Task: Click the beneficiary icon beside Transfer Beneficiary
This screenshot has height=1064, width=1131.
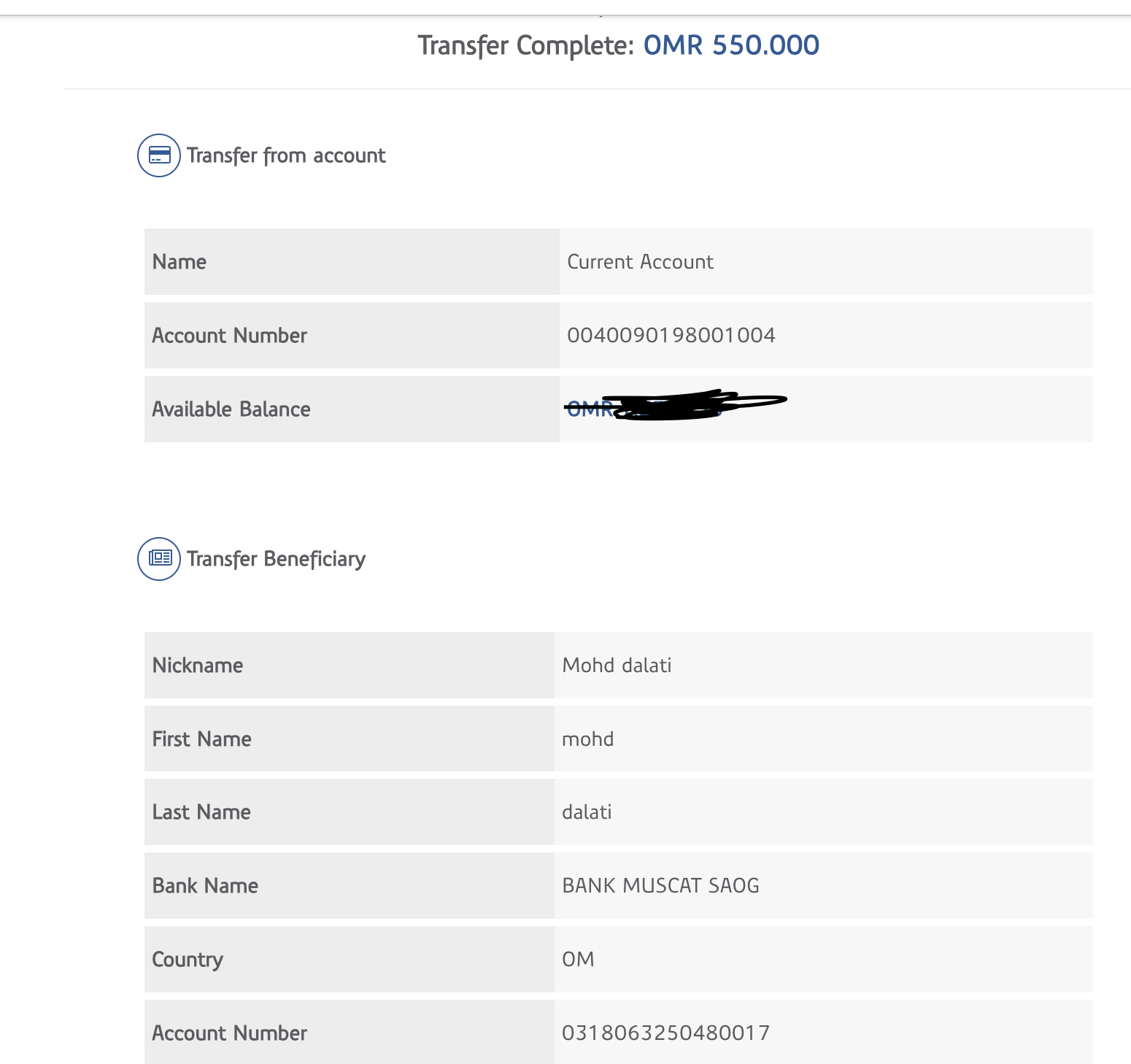Action: pos(159,559)
